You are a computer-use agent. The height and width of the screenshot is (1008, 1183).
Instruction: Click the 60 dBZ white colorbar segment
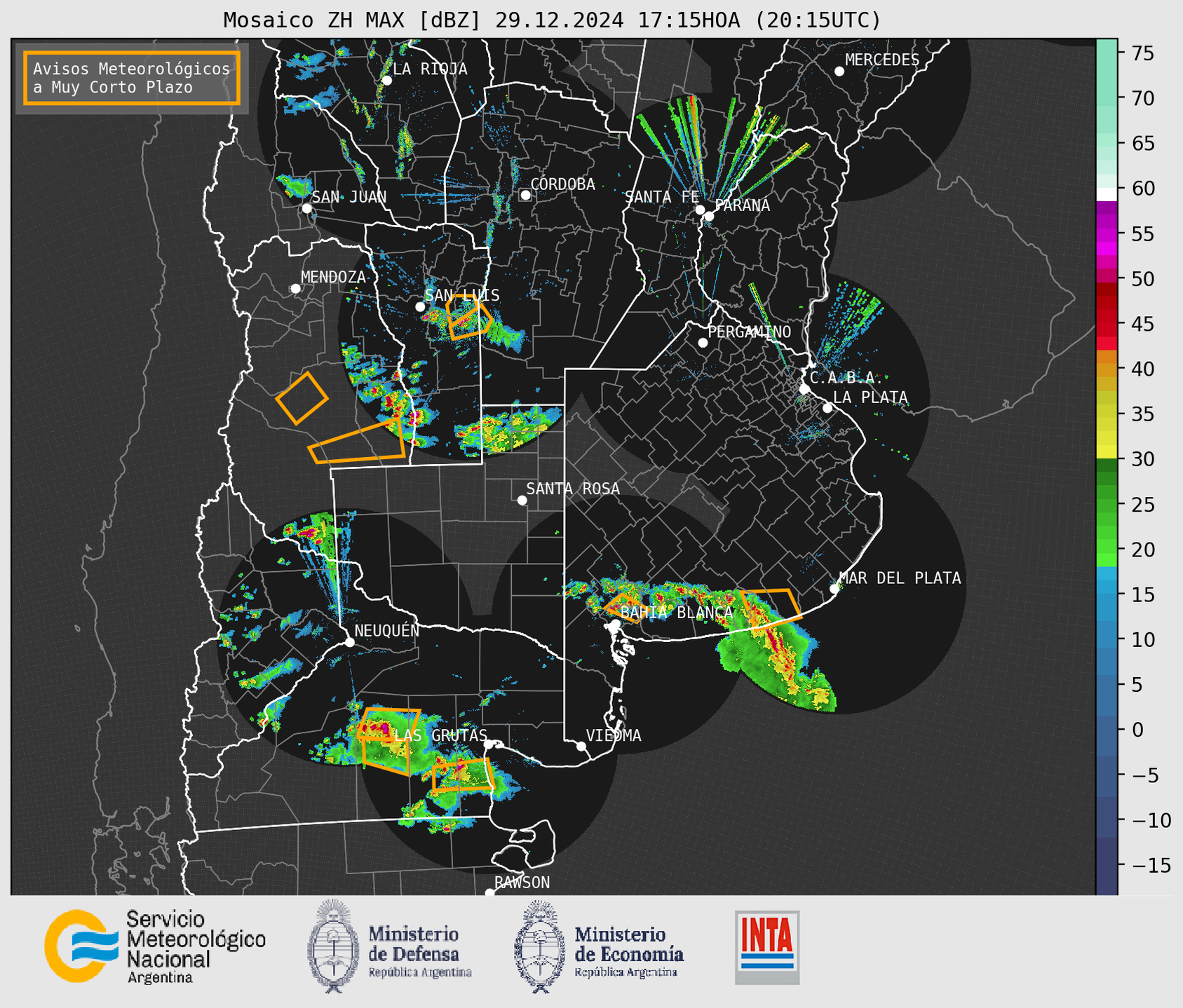tap(1107, 193)
